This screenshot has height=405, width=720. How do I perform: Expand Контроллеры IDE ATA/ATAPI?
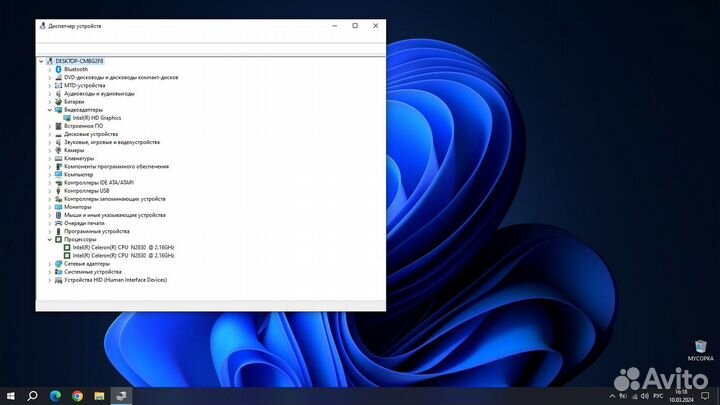coord(50,183)
